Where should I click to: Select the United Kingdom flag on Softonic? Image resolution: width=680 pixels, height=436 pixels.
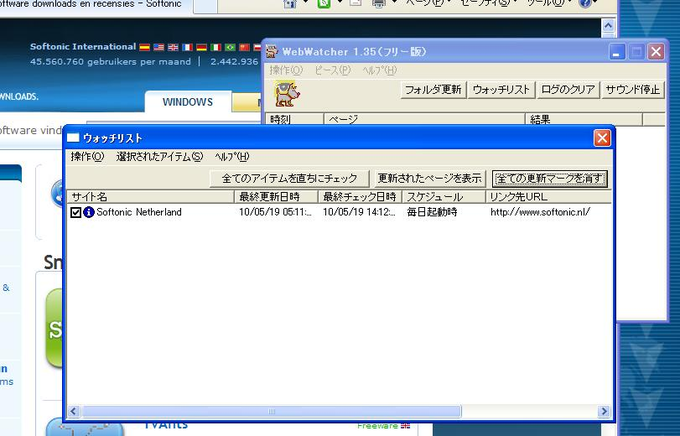[x=173, y=47]
